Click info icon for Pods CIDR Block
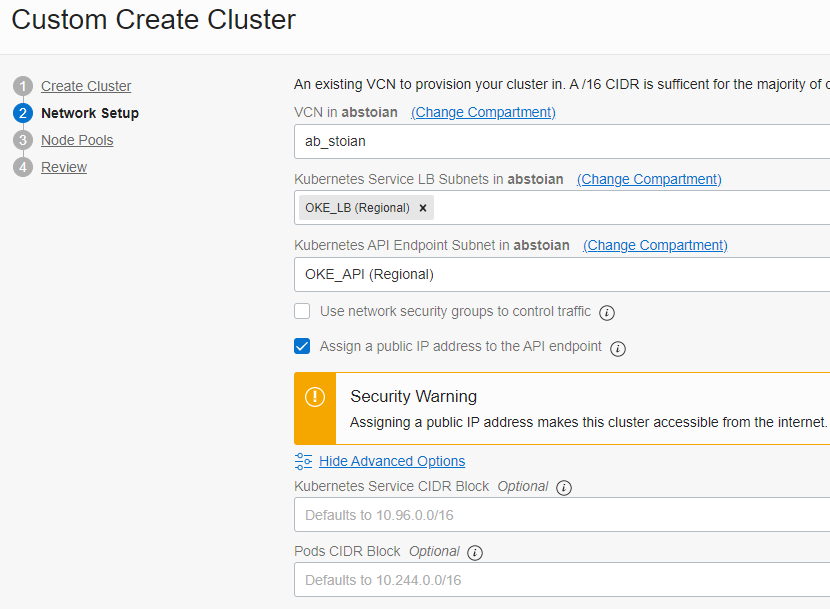Screen dimensions: 830x609 (475, 553)
